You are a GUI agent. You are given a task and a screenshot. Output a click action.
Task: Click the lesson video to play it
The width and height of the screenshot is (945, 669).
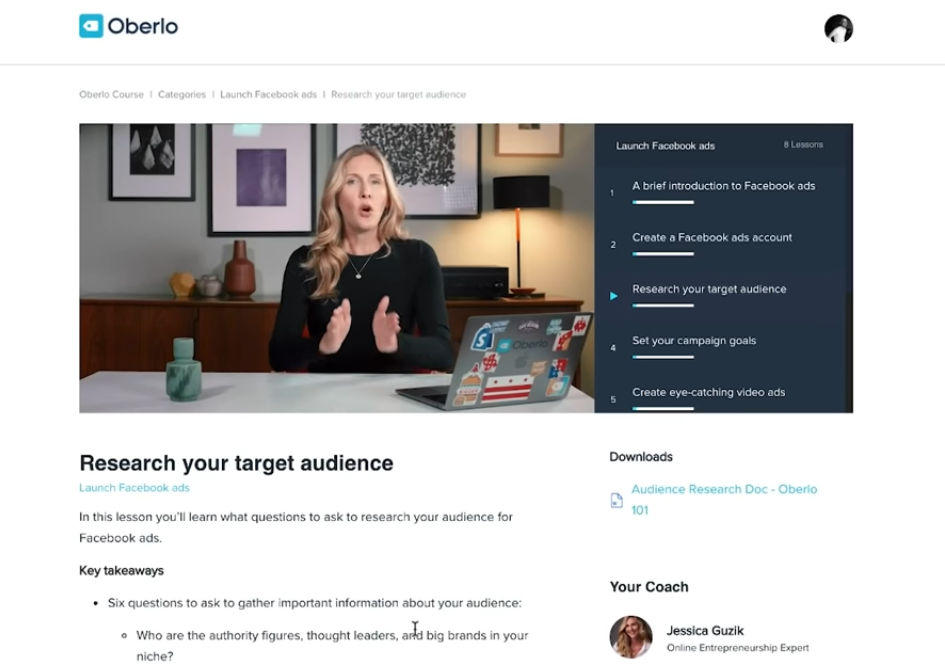tap(336, 268)
